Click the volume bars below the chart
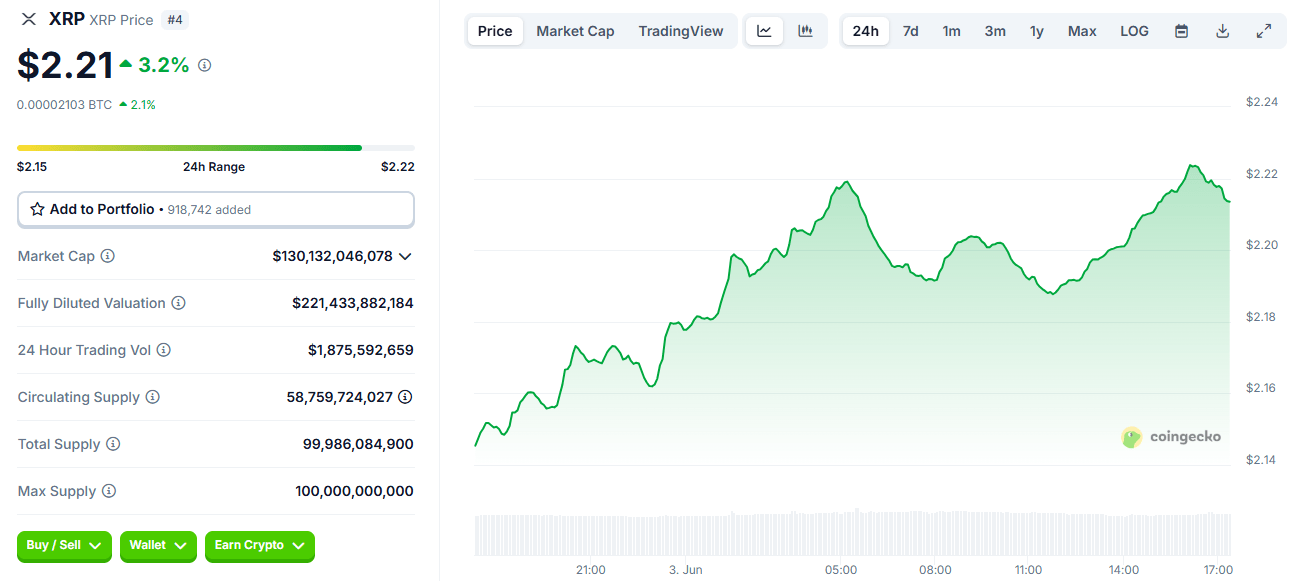The width and height of the screenshot is (1300, 581). click(x=853, y=535)
